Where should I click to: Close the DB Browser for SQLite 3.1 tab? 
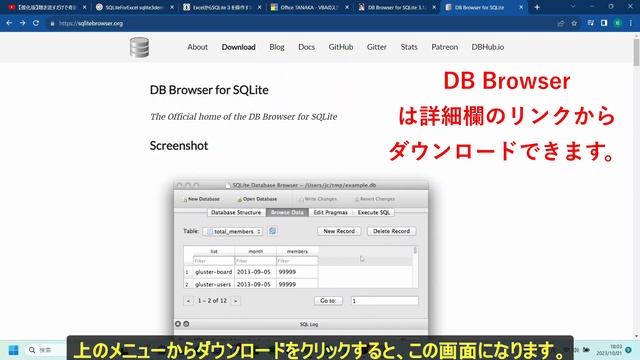[434, 7]
